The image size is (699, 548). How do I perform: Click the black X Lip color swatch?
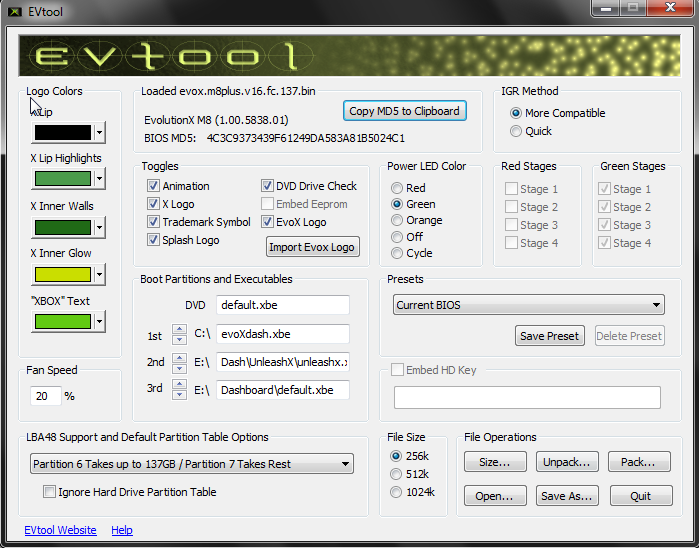[63, 132]
